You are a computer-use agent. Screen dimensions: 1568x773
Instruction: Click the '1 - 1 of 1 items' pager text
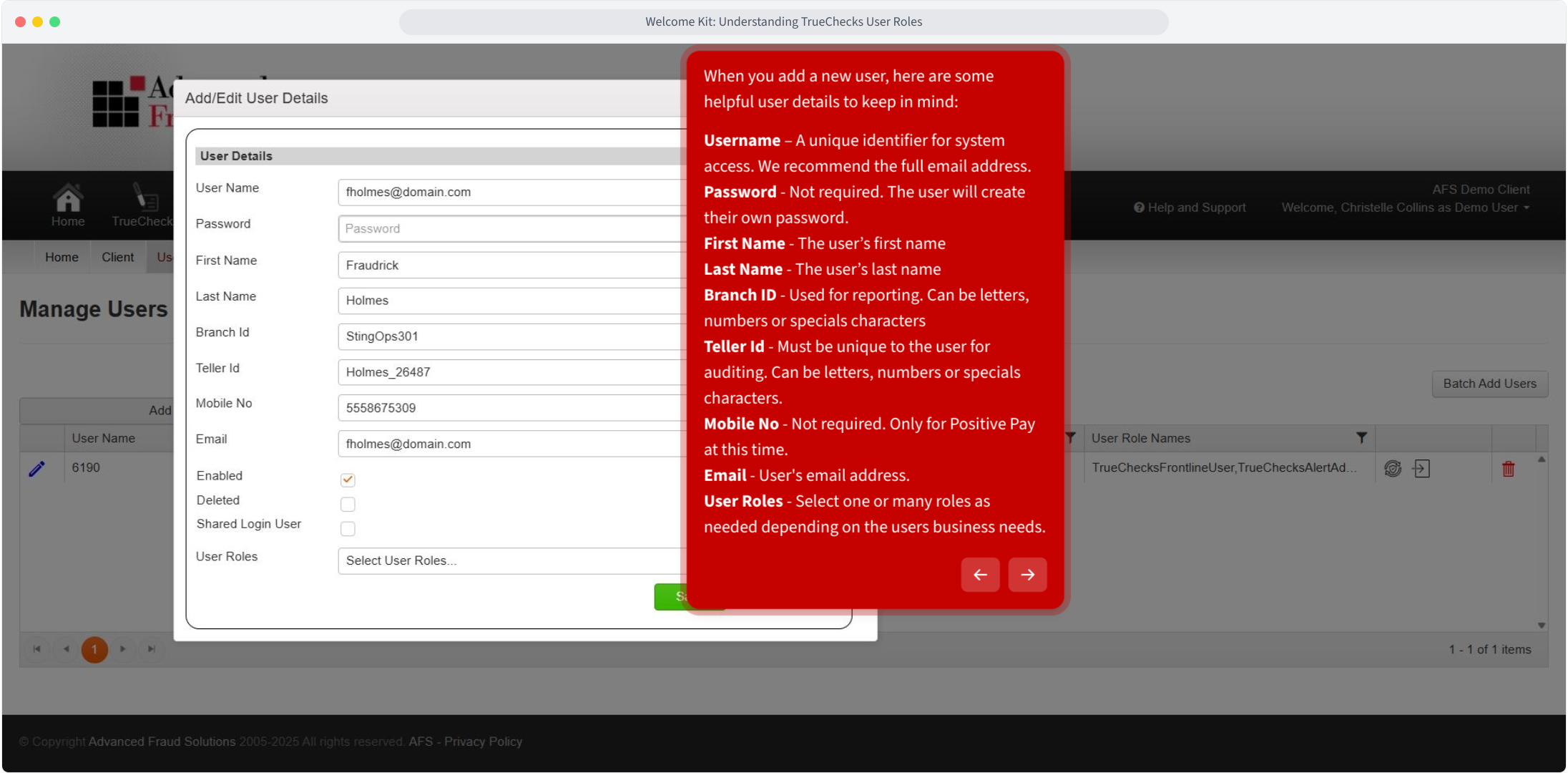tap(1490, 650)
